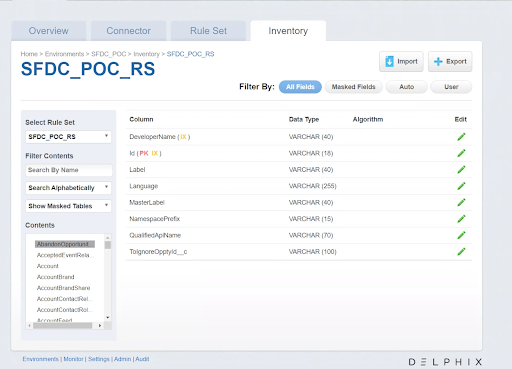Open Admin footer link

point(122,359)
